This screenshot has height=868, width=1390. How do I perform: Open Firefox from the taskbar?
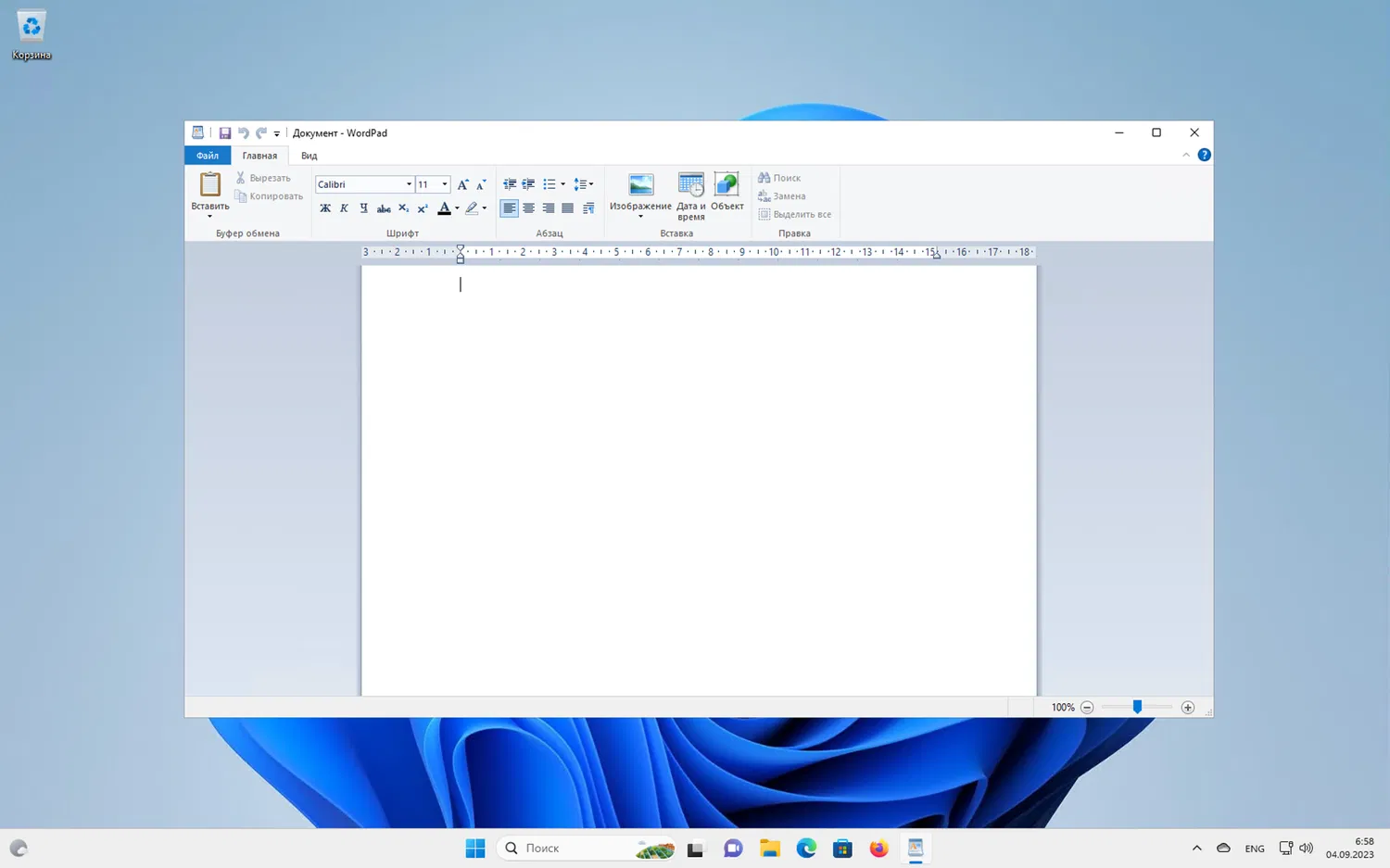pyautogui.click(x=878, y=848)
